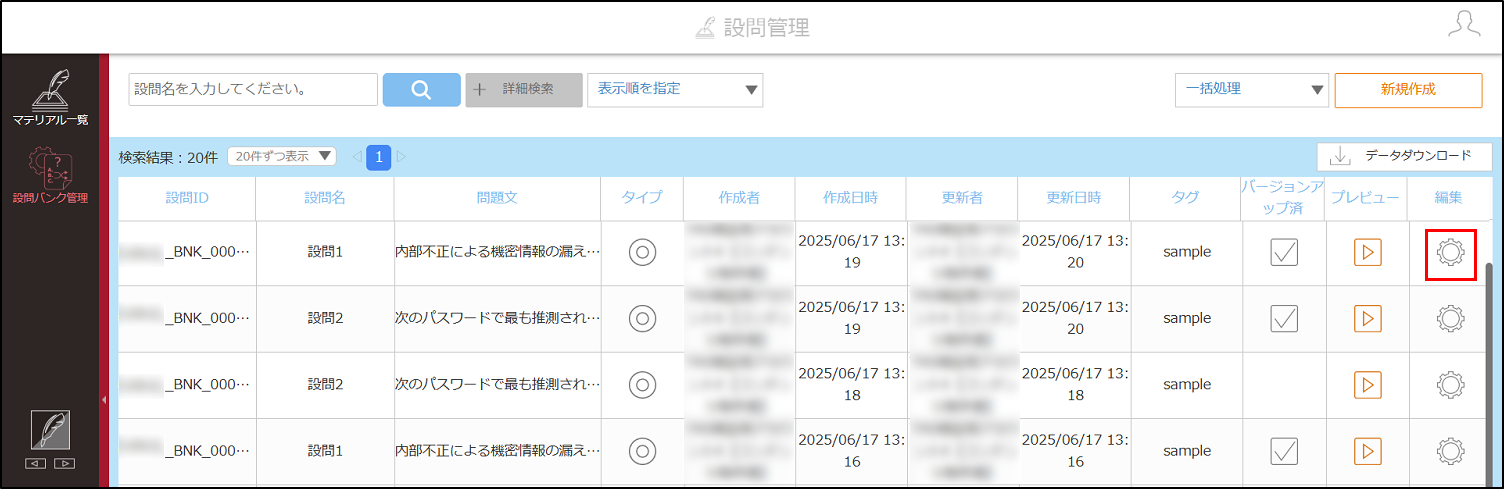This screenshot has width=1504, height=489.
Task: Click the 新規作成 button
Action: pos(1408,89)
